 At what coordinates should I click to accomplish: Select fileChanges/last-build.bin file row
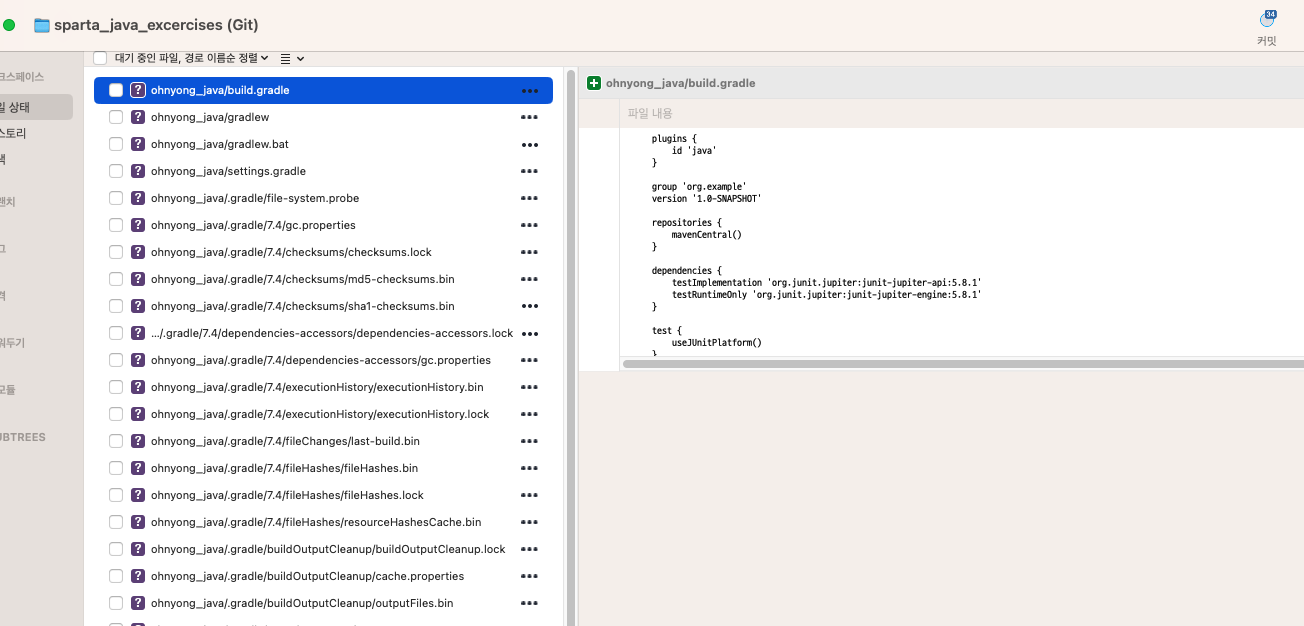coord(323,441)
